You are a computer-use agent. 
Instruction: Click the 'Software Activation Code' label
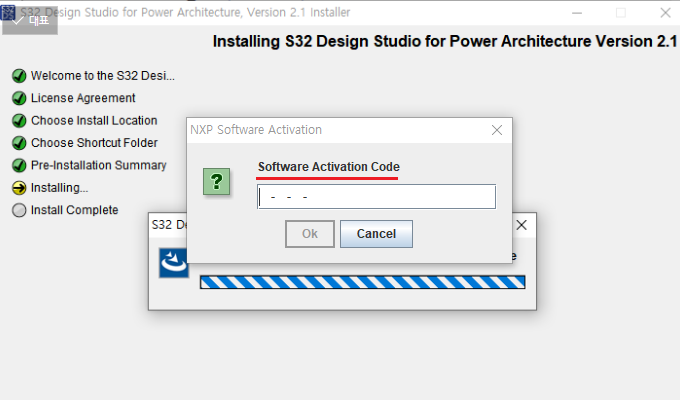pyautogui.click(x=329, y=167)
